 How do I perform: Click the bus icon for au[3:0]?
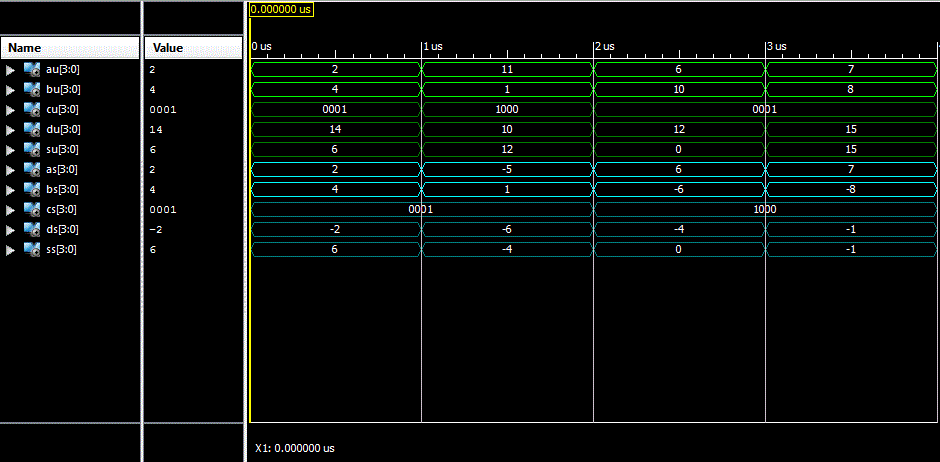click(x=31, y=70)
